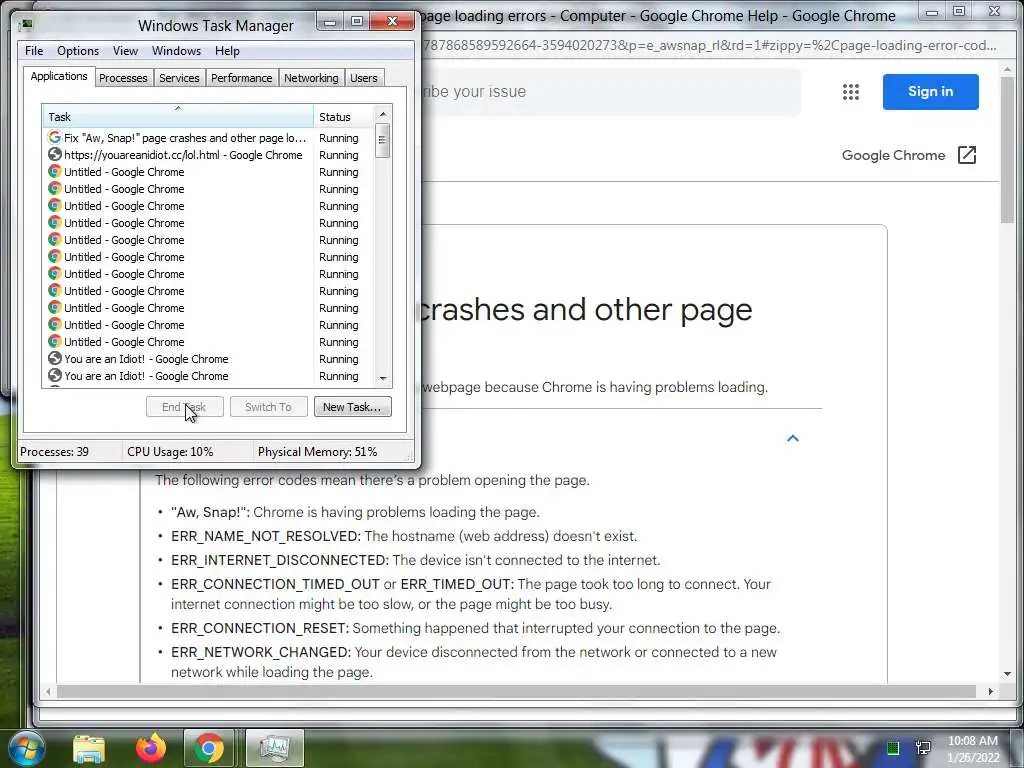Click the Google Chrome external link icon

tap(967, 155)
